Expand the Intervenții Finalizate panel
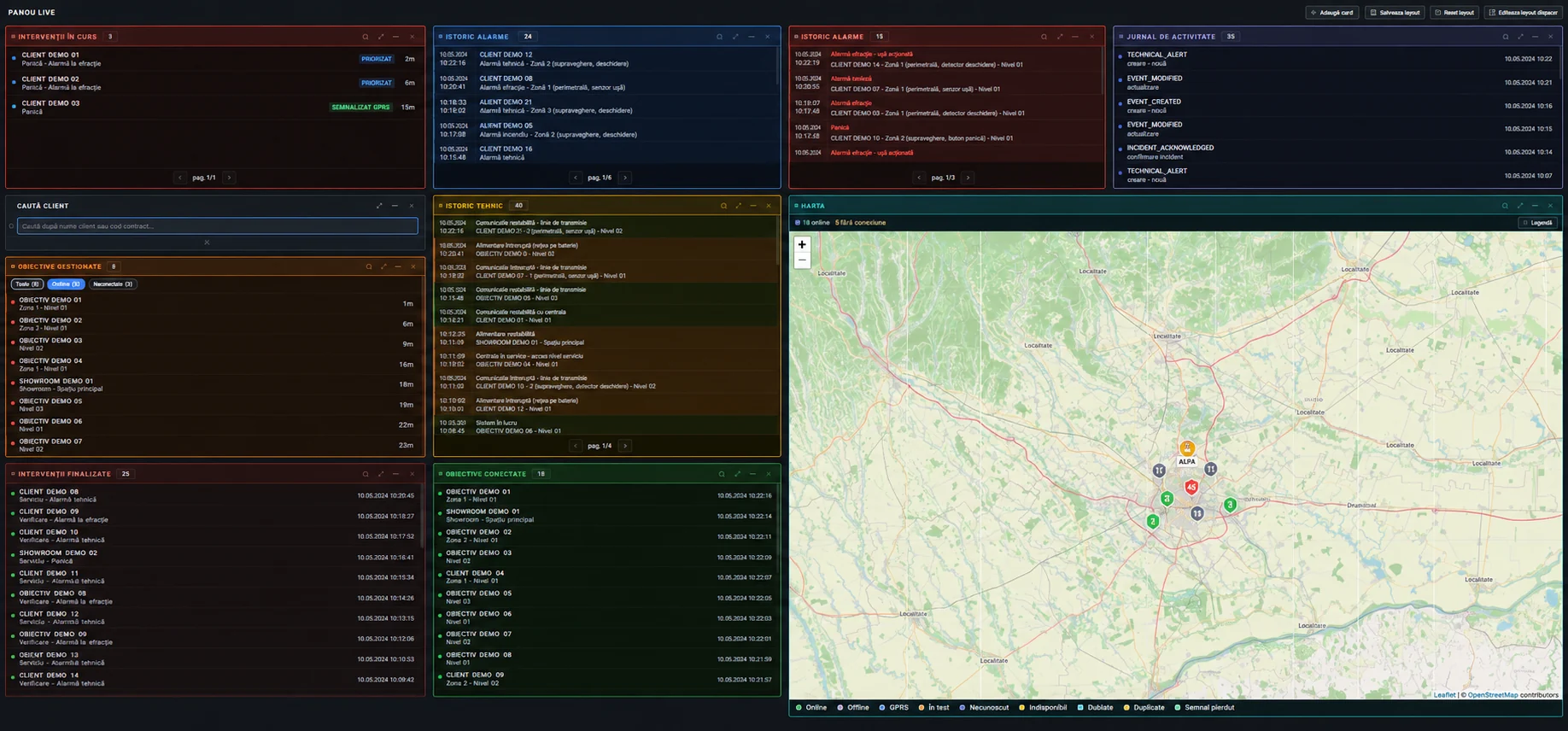Image resolution: width=1568 pixels, height=731 pixels. click(x=381, y=474)
